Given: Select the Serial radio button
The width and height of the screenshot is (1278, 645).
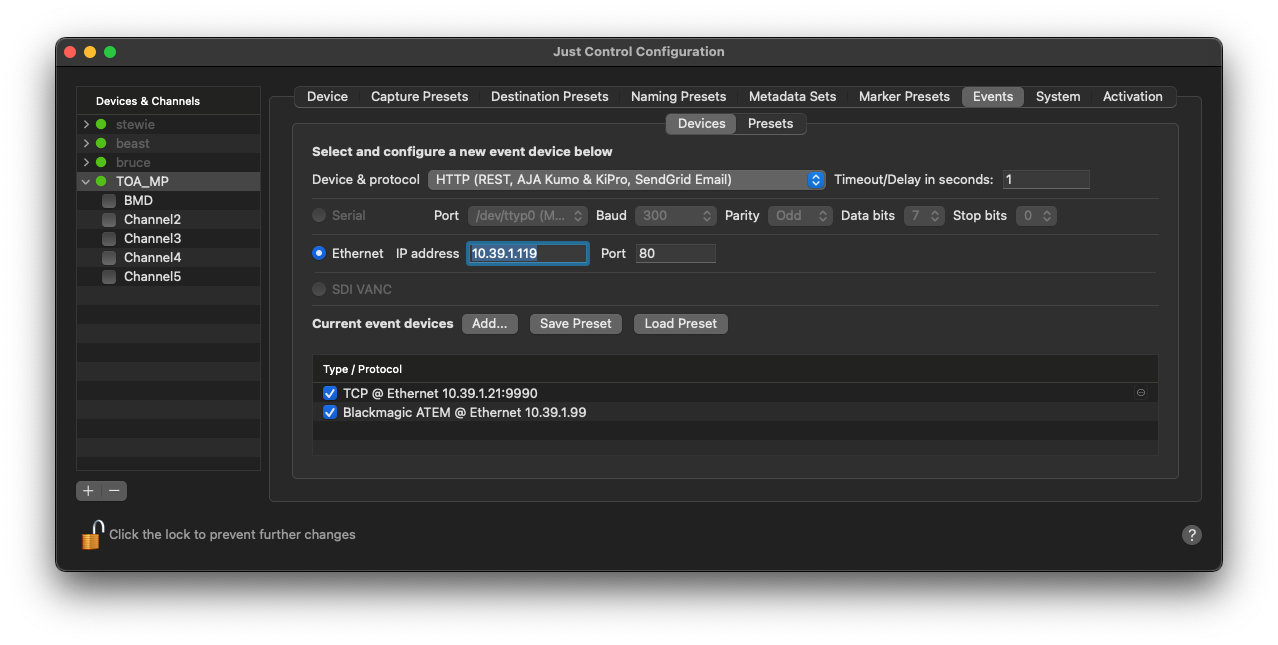Looking at the screenshot, I should coord(319,216).
